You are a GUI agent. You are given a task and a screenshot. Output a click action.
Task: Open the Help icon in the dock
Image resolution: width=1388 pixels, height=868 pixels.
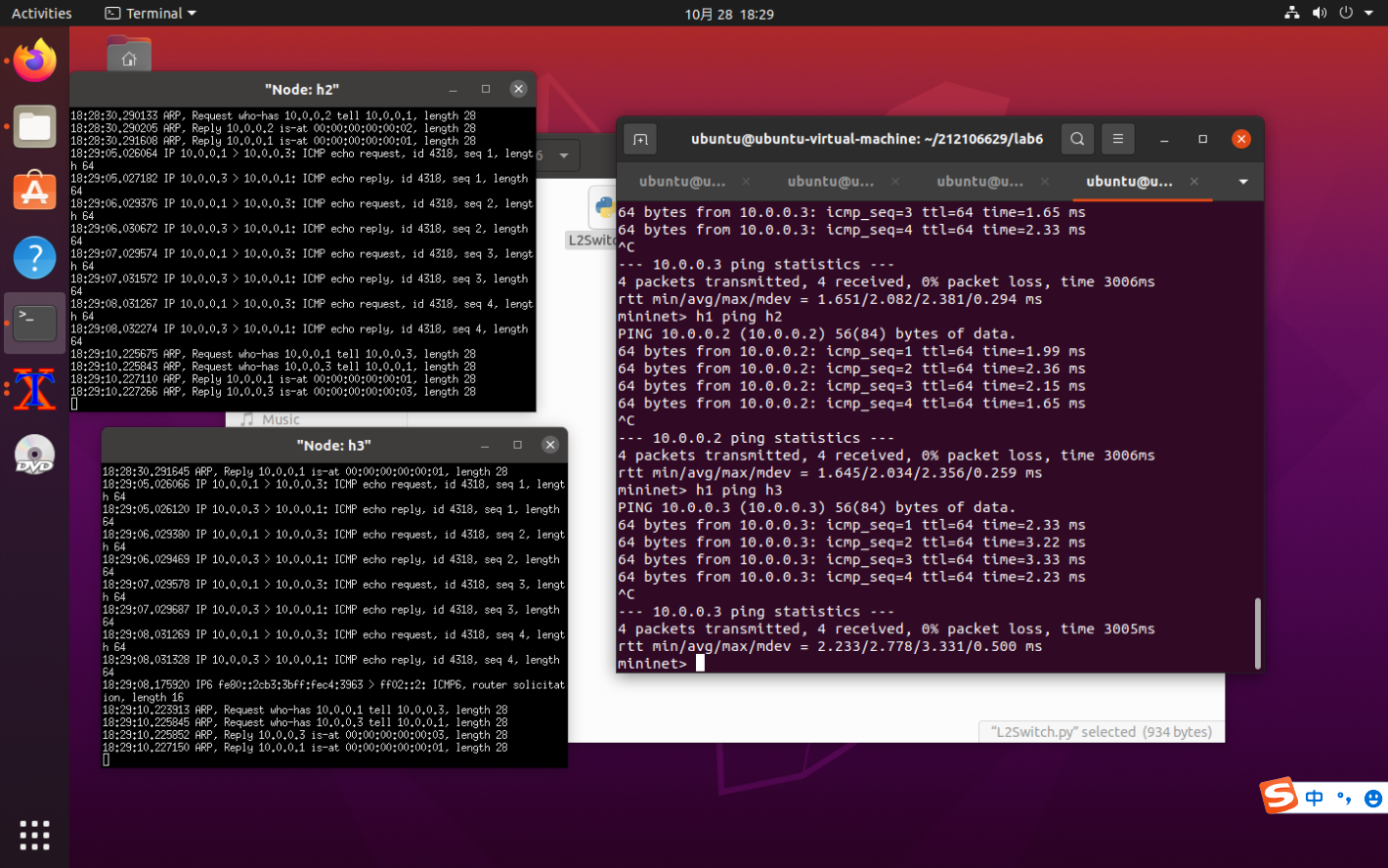pyautogui.click(x=34, y=258)
